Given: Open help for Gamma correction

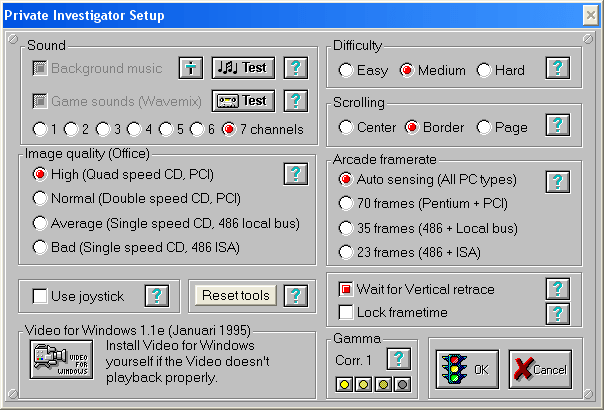Looking at the screenshot, I should point(399,359).
